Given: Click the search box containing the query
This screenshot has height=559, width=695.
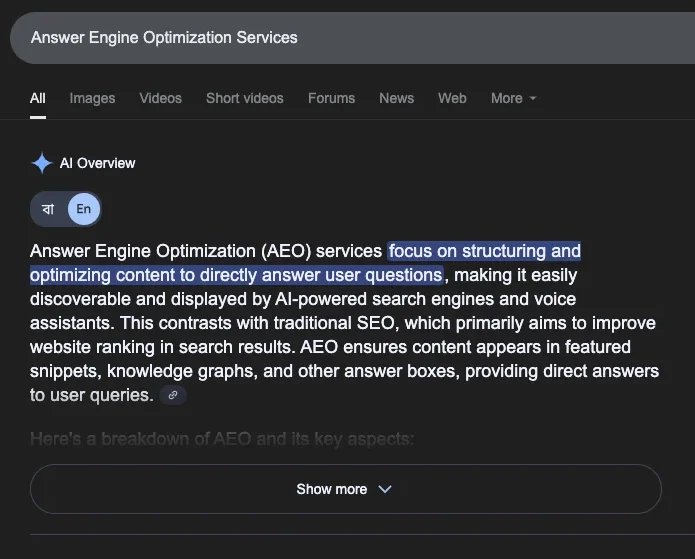Looking at the screenshot, I should click(x=352, y=38).
